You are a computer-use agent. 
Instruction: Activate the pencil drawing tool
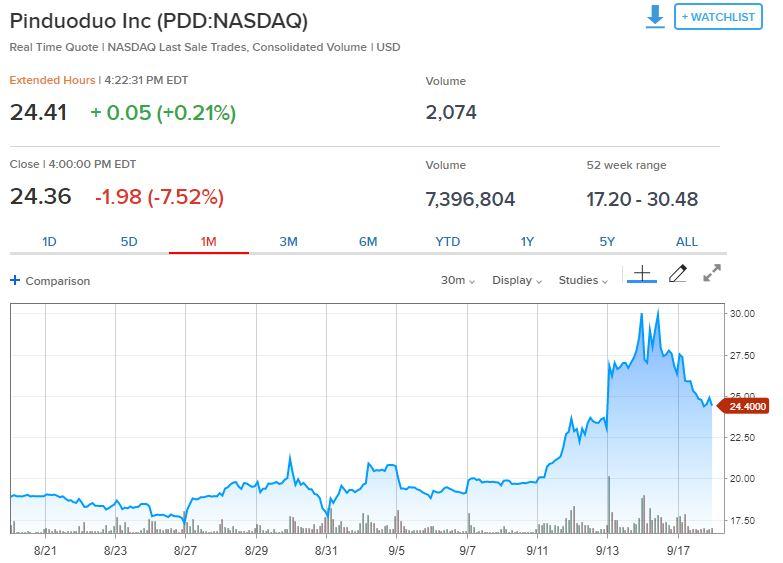(678, 273)
